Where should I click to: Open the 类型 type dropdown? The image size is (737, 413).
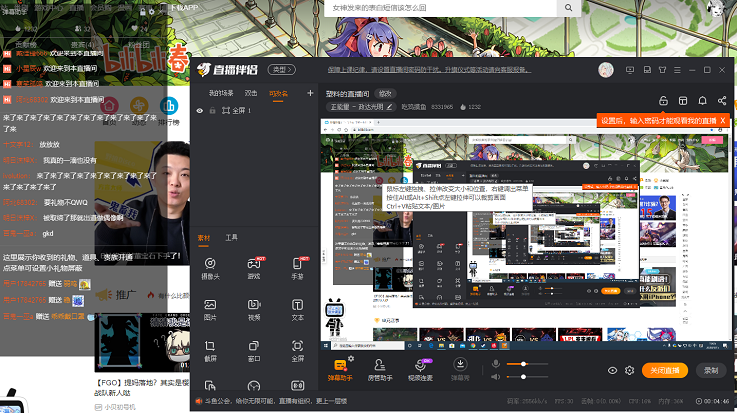pyautogui.click(x=284, y=70)
